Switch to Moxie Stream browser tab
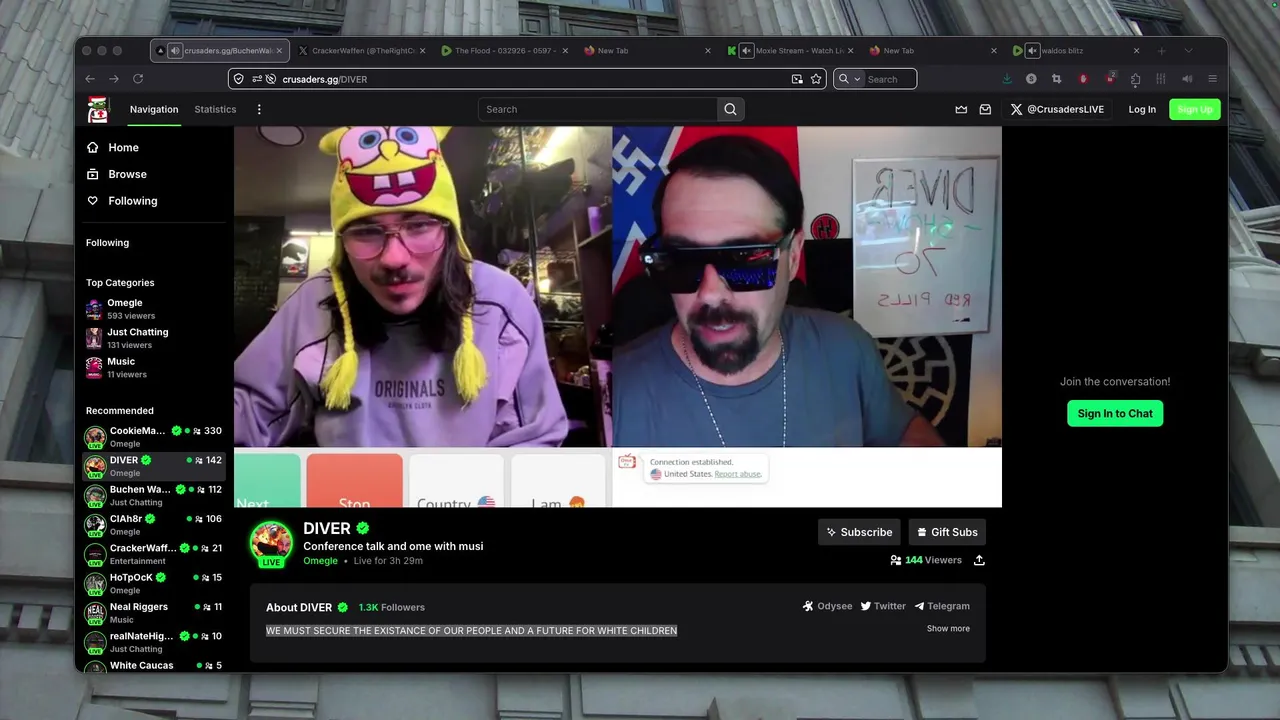Image resolution: width=1280 pixels, height=720 pixels. tap(790, 50)
